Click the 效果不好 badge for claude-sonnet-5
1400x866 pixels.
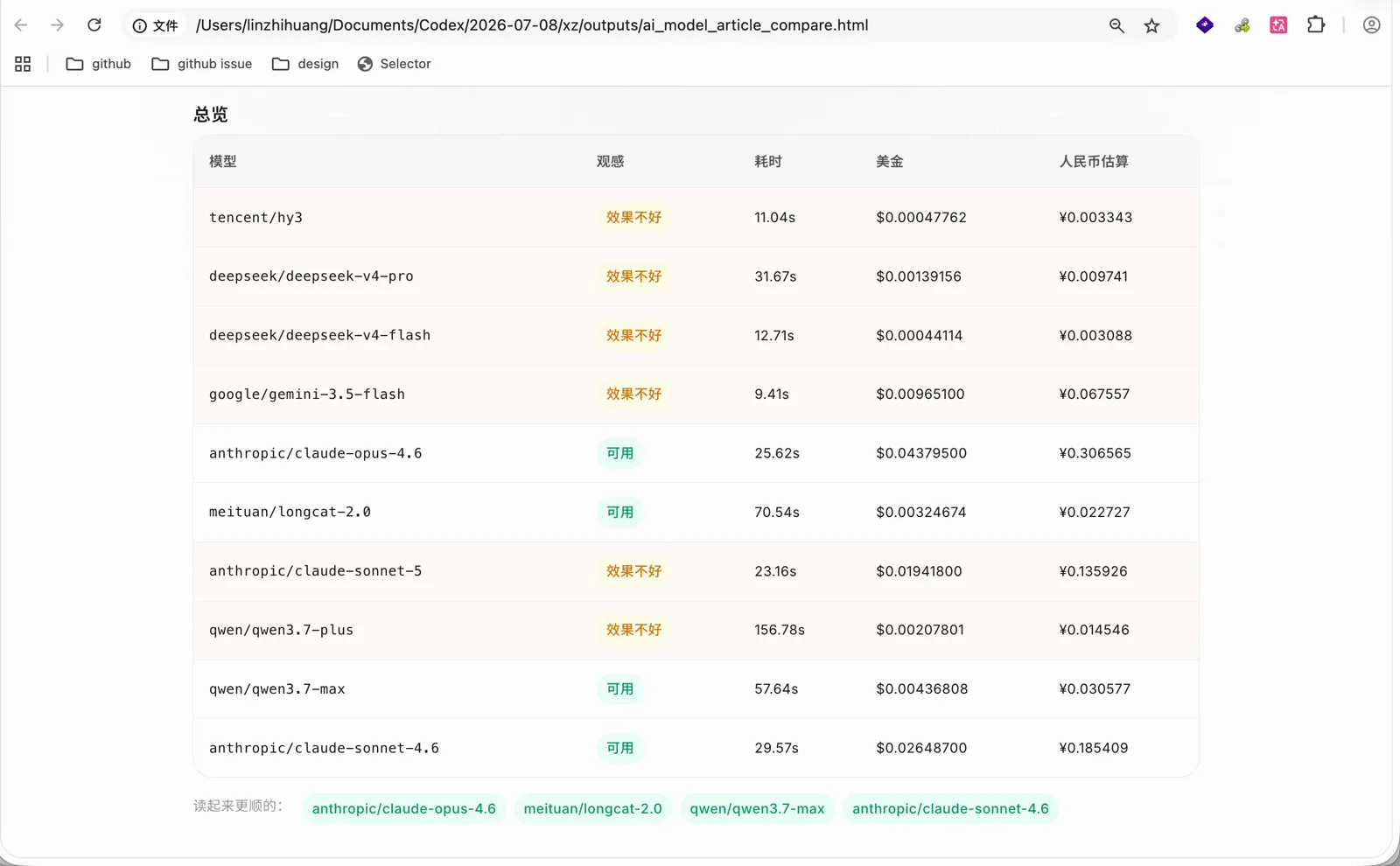(x=634, y=571)
